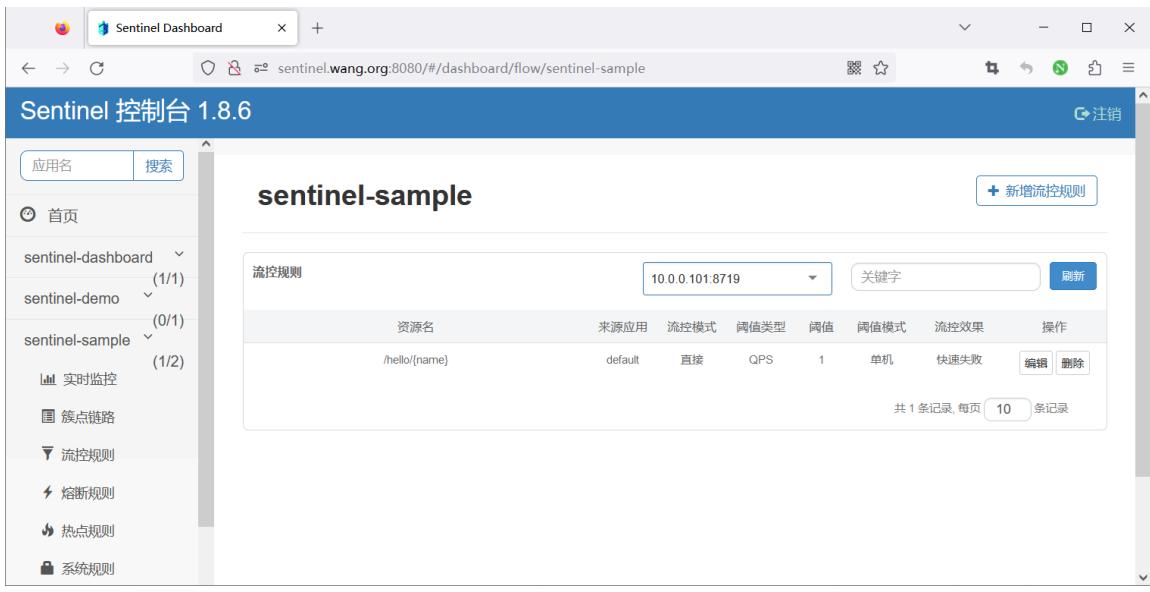Select sentinel-dashboard in the sidebar
The image size is (1150, 592).
click(88, 257)
